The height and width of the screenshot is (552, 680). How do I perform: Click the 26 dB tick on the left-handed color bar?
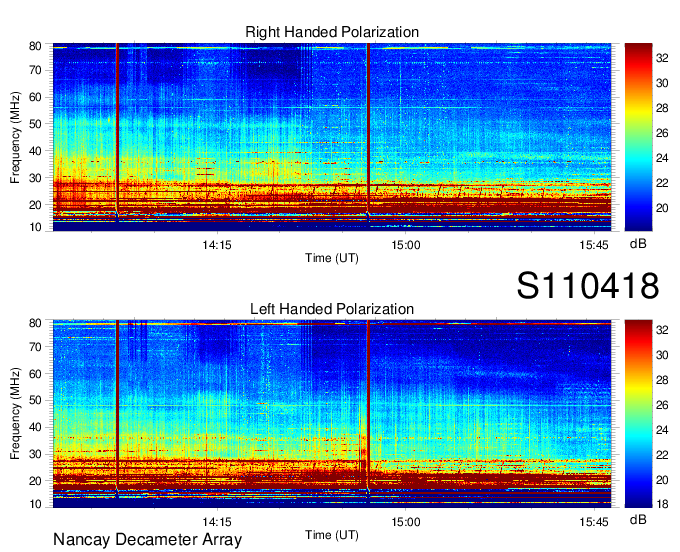[x=662, y=405]
